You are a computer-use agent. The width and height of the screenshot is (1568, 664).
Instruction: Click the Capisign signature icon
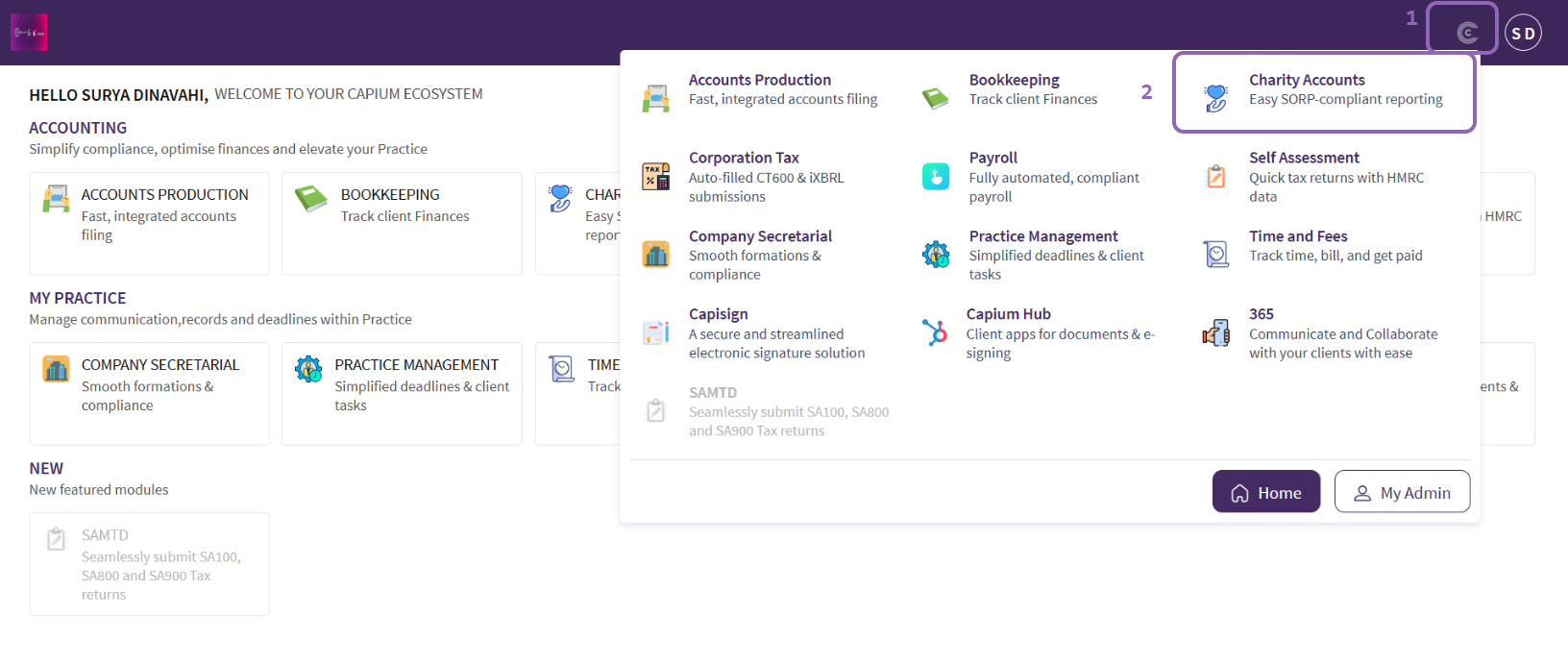[x=656, y=332]
